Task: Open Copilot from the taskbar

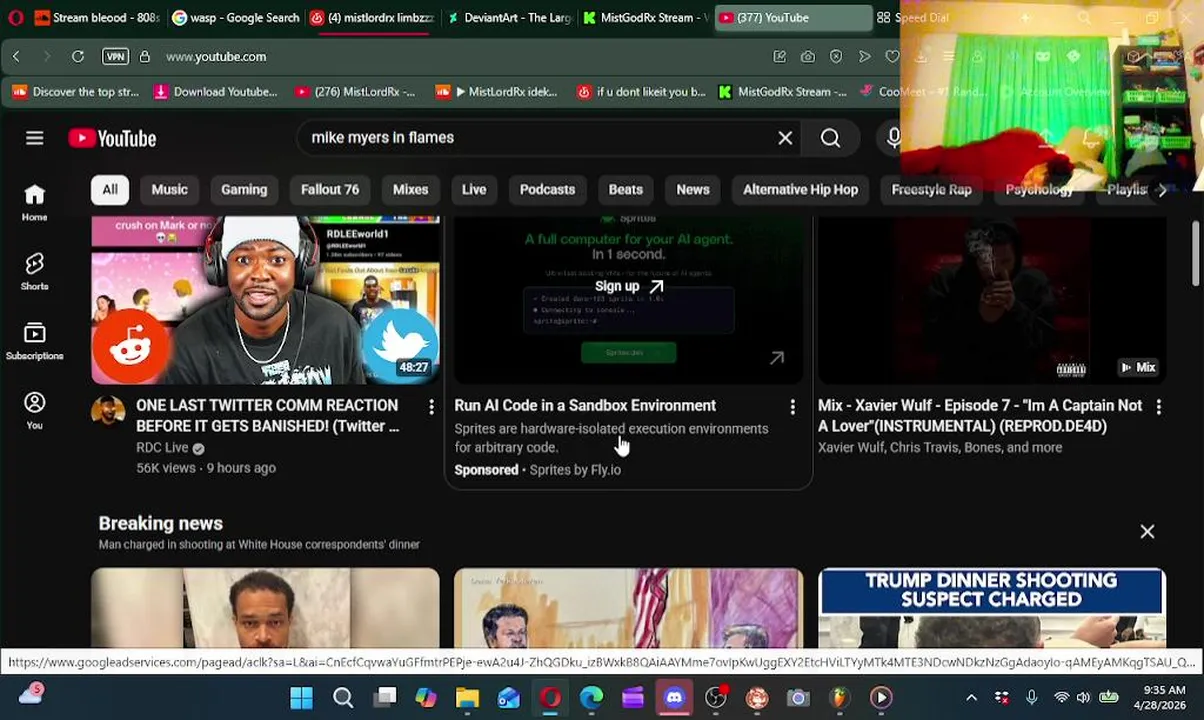Action: tap(426, 698)
